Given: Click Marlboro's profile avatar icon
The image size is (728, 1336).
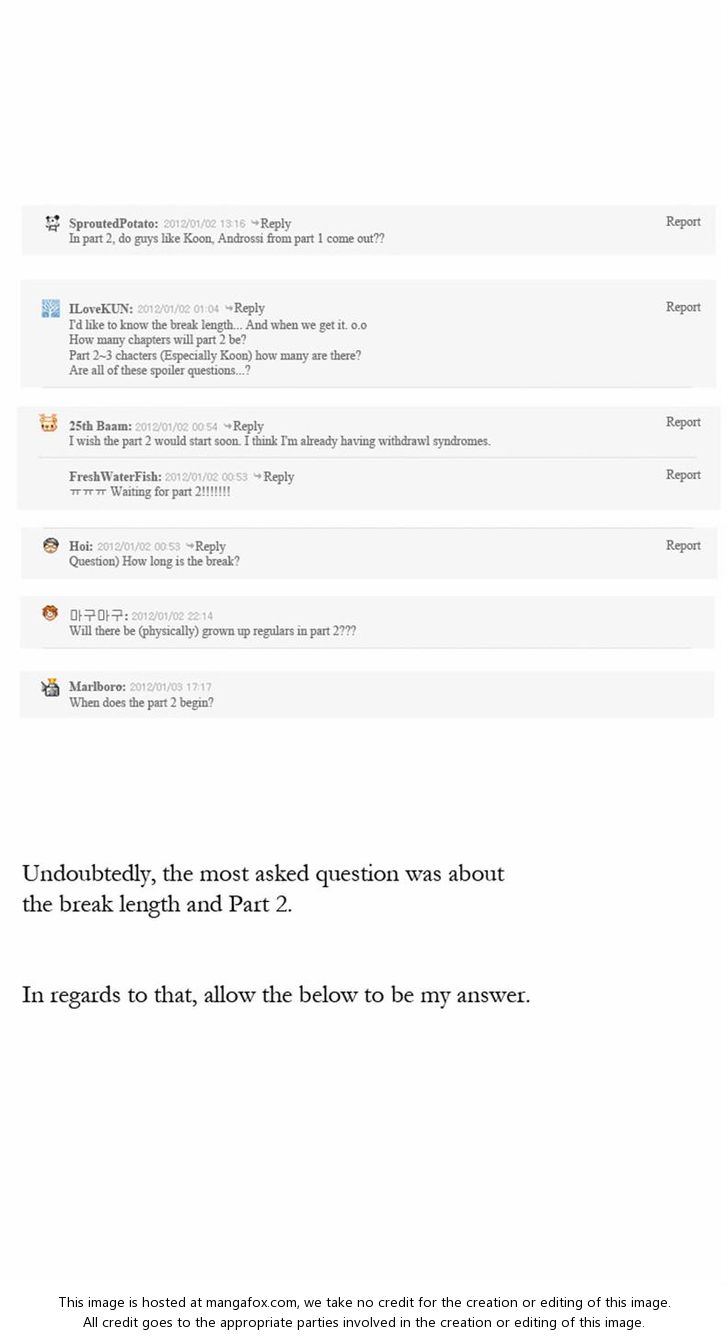Looking at the screenshot, I should click(50, 687).
